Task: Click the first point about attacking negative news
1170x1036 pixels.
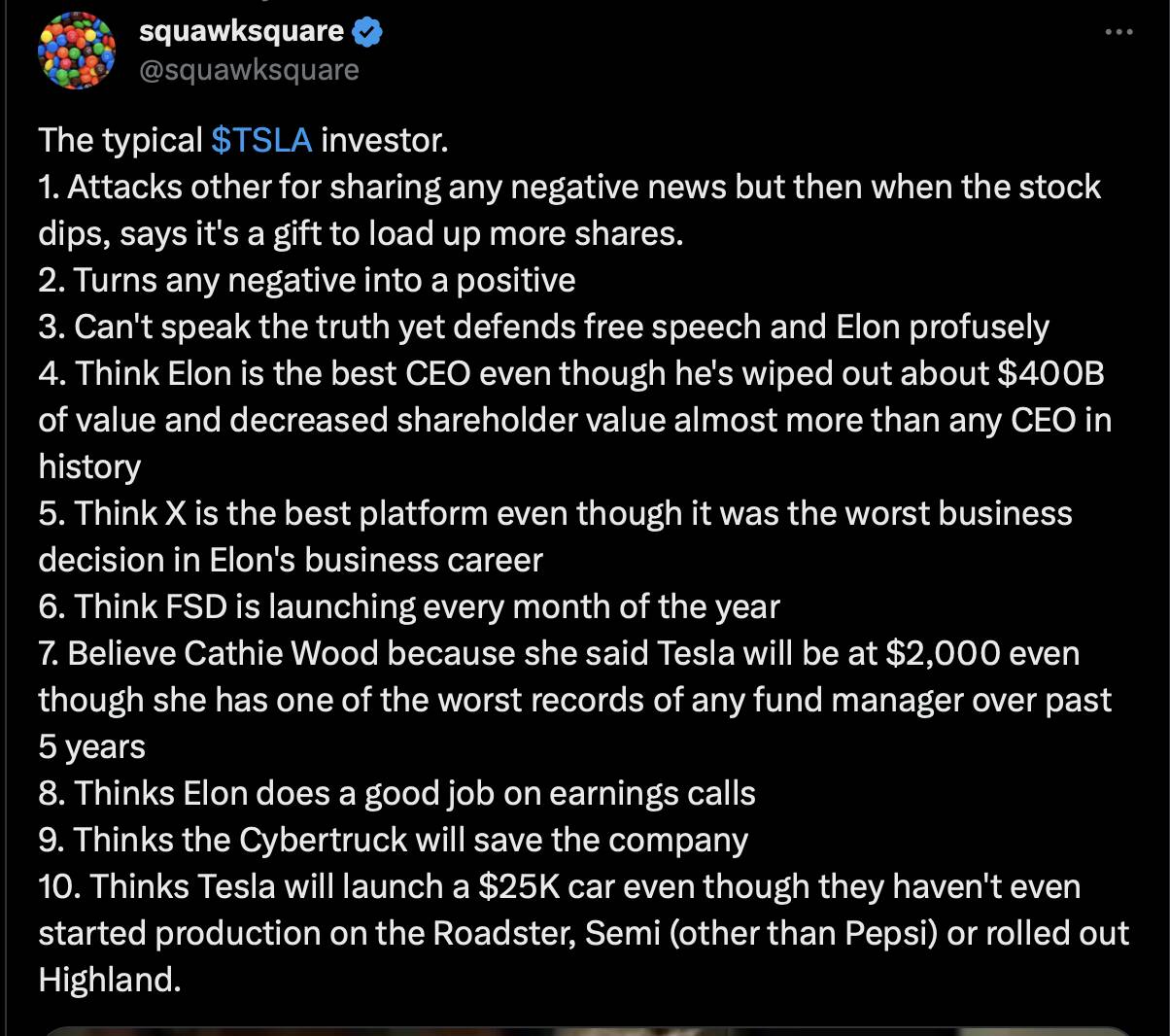Action: click(x=569, y=210)
